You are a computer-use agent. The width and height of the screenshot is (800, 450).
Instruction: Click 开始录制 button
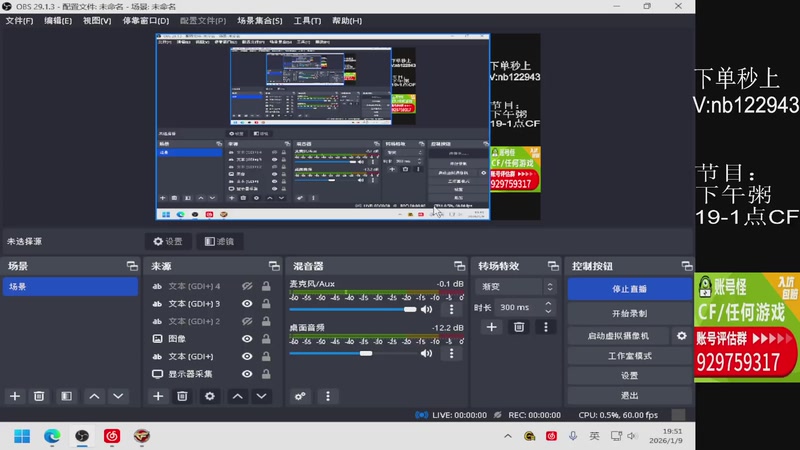630,313
